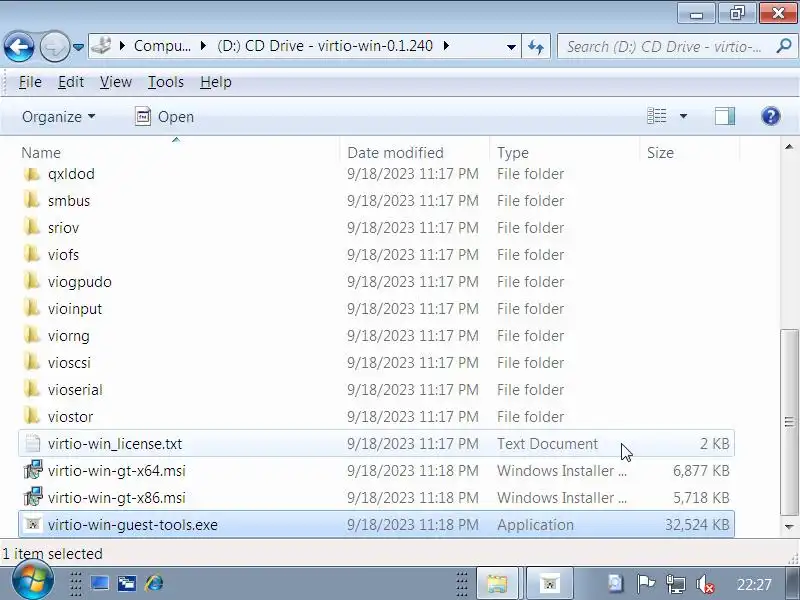
Task: Expand the arrow after Compu... breadcrumb
Action: tap(203, 46)
